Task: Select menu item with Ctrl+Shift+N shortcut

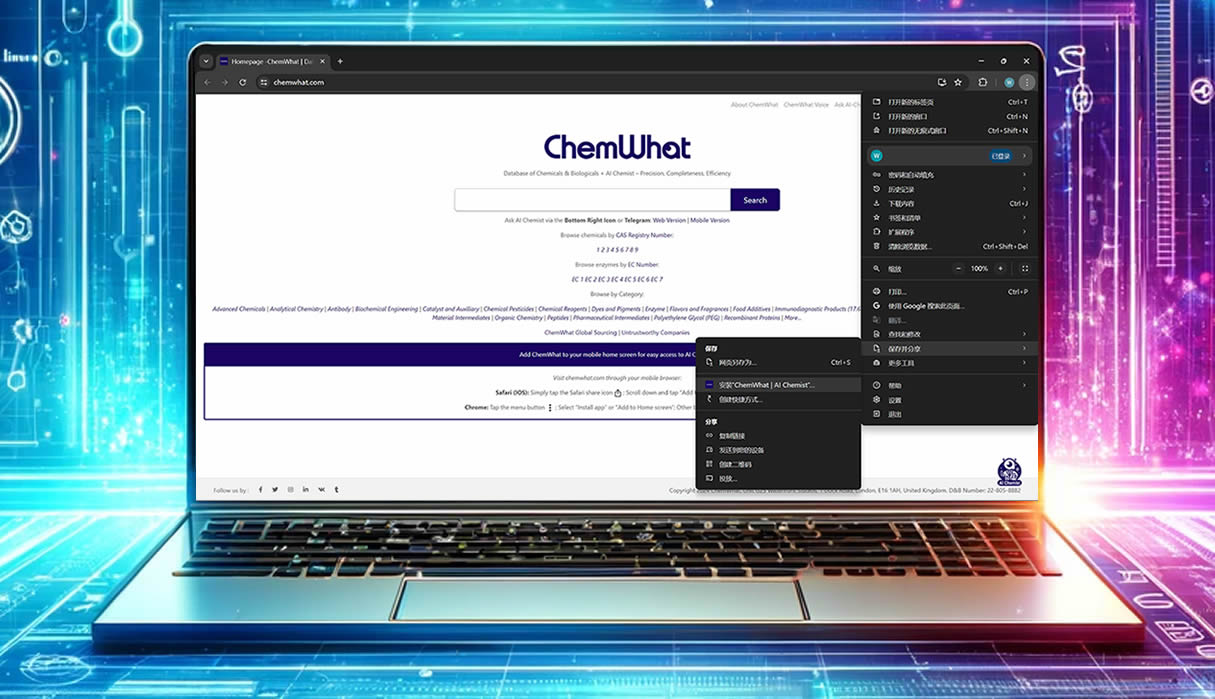Action: (x=950, y=131)
